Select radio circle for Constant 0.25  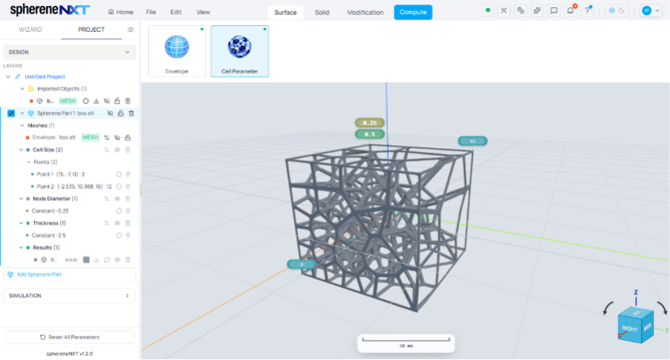click(119, 211)
